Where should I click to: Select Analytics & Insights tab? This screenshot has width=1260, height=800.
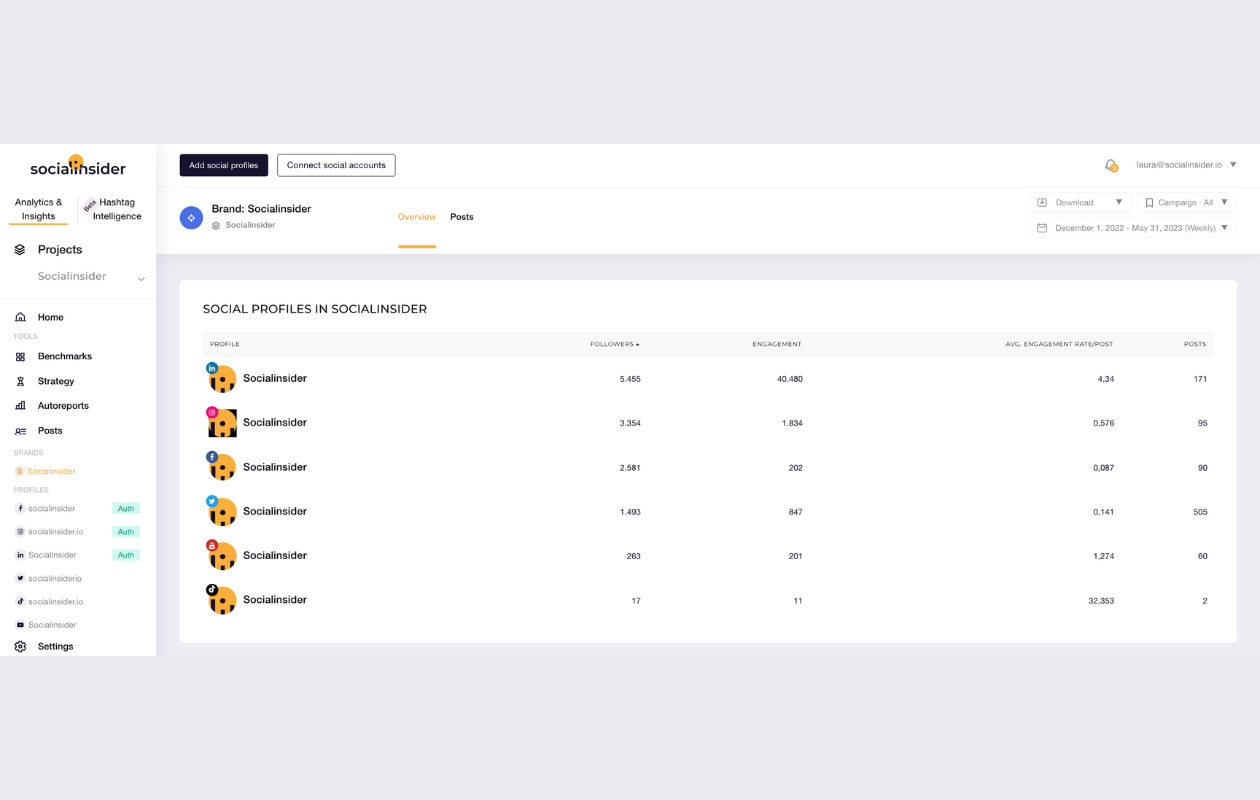39,209
